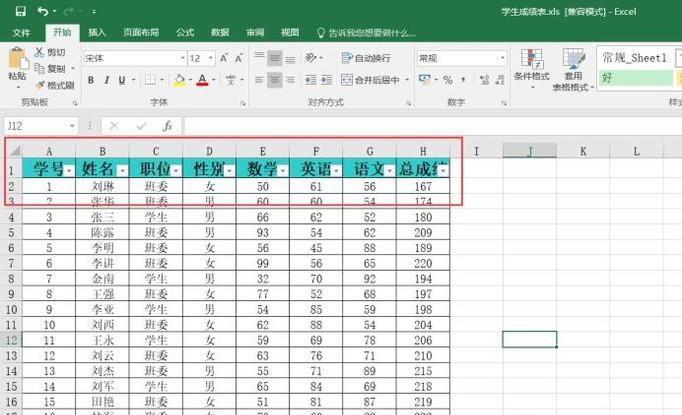Viewport: 682px width, 415px height.
Task: Toggle align text left
Action: click(x=259, y=80)
